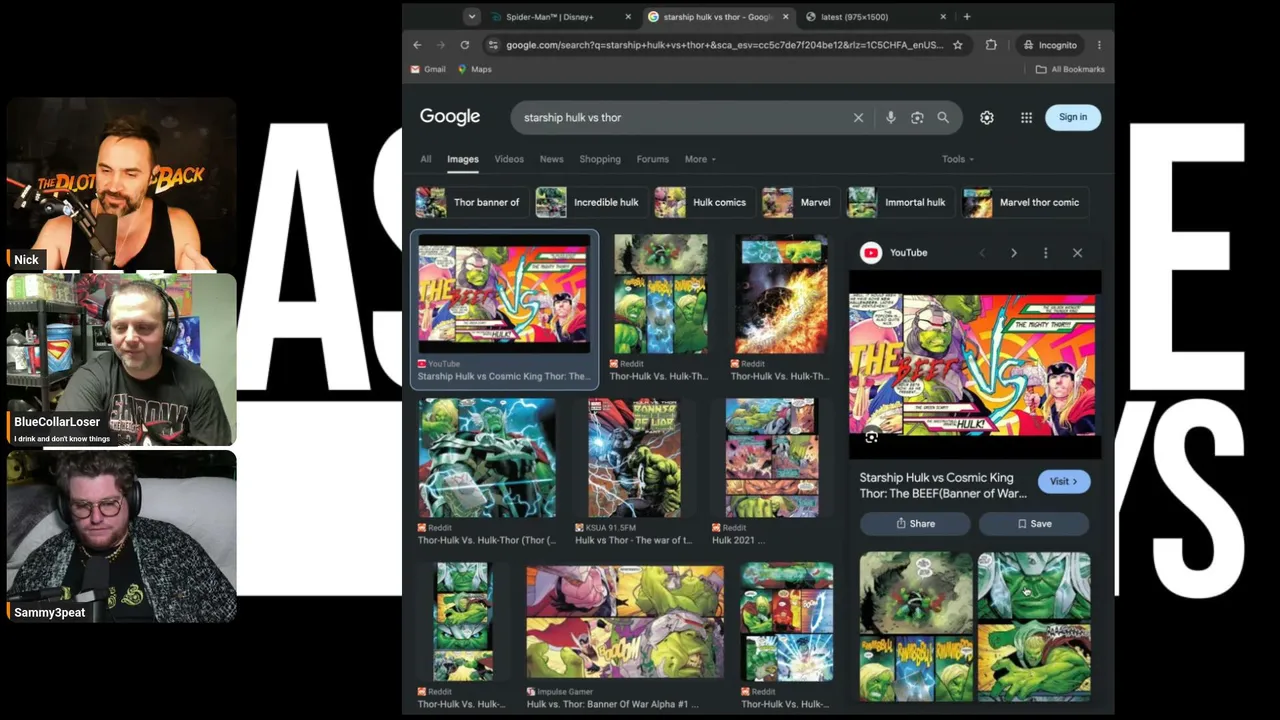Open more options in the preview panel
The height and width of the screenshot is (720, 1280).
click(x=1046, y=253)
